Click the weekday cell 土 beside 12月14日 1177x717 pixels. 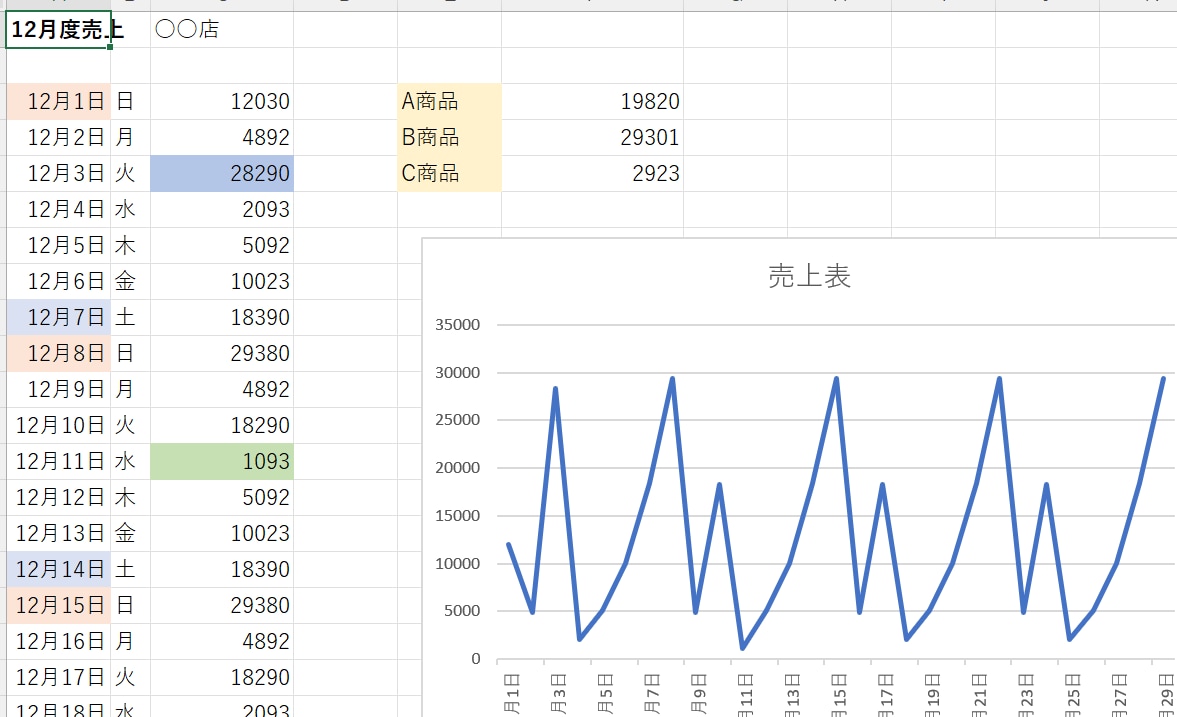[x=131, y=570]
